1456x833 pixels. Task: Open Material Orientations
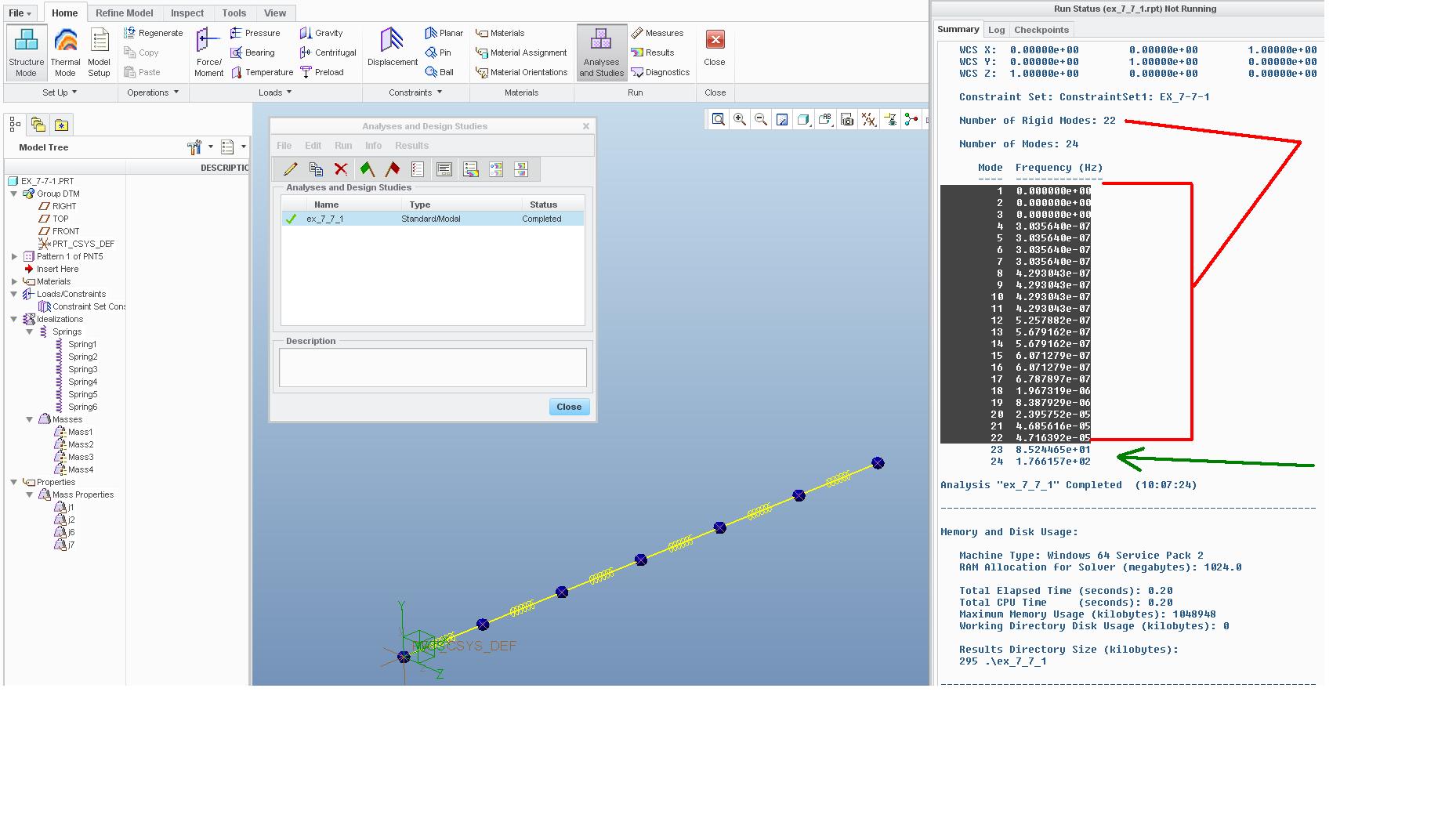pos(521,72)
